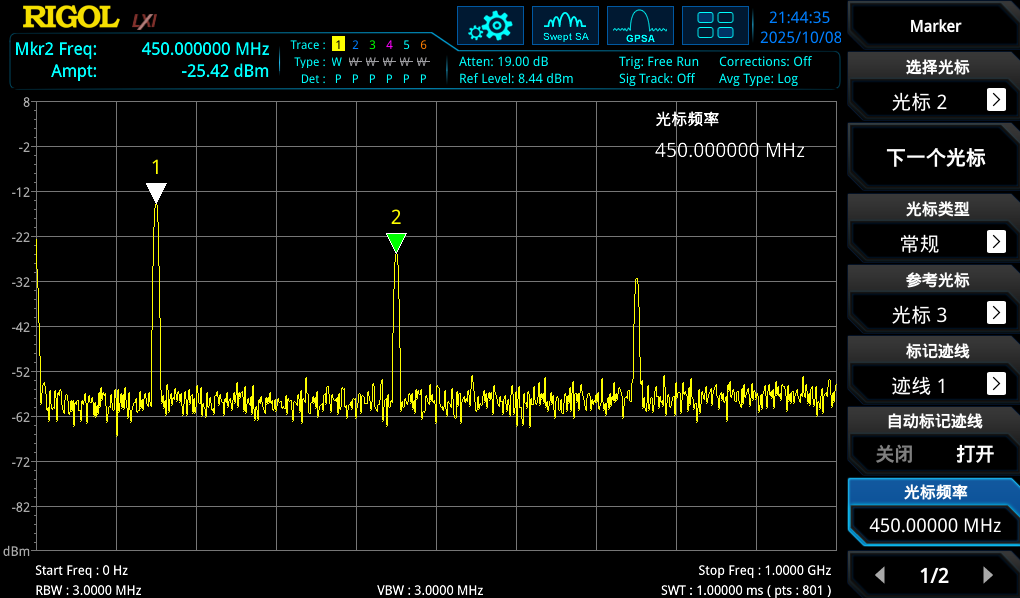Select trace 2 number in trace row
Viewport: 1020px width, 598px height.
tap(355, 44)
